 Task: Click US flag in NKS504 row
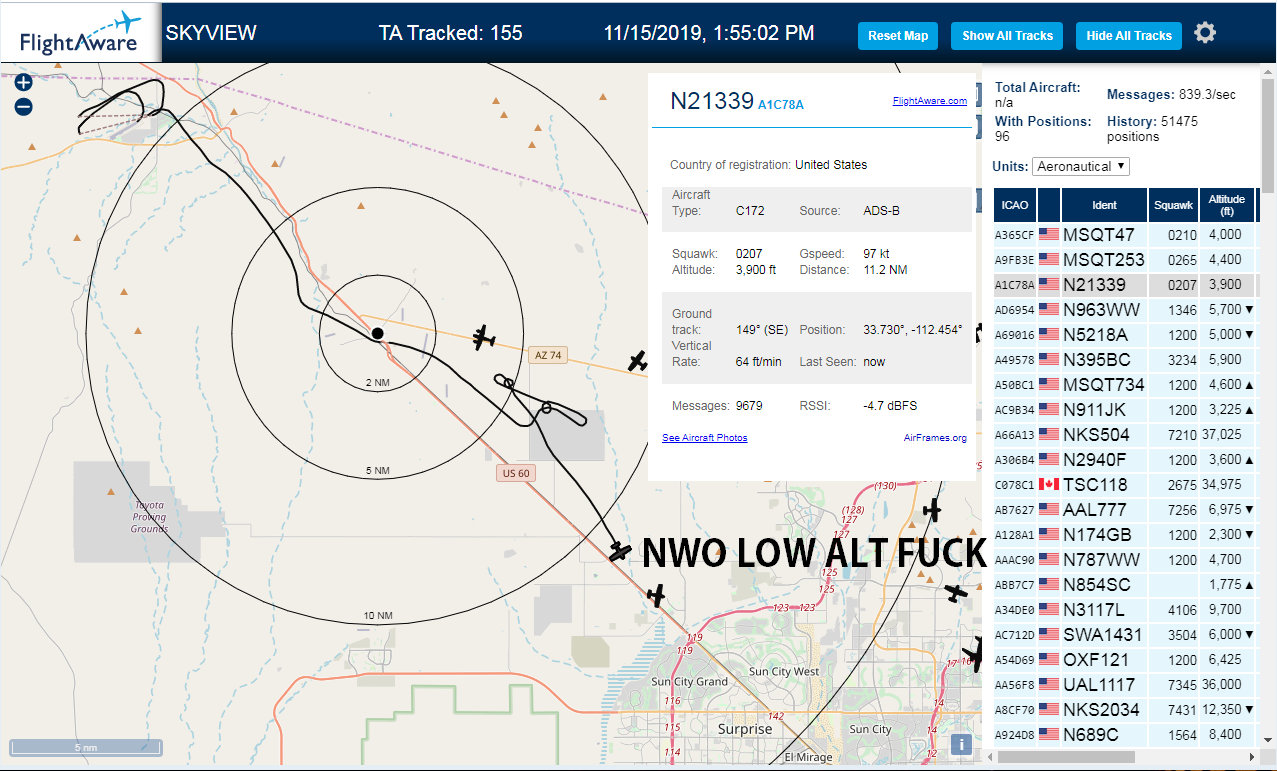coord(1049,435)
